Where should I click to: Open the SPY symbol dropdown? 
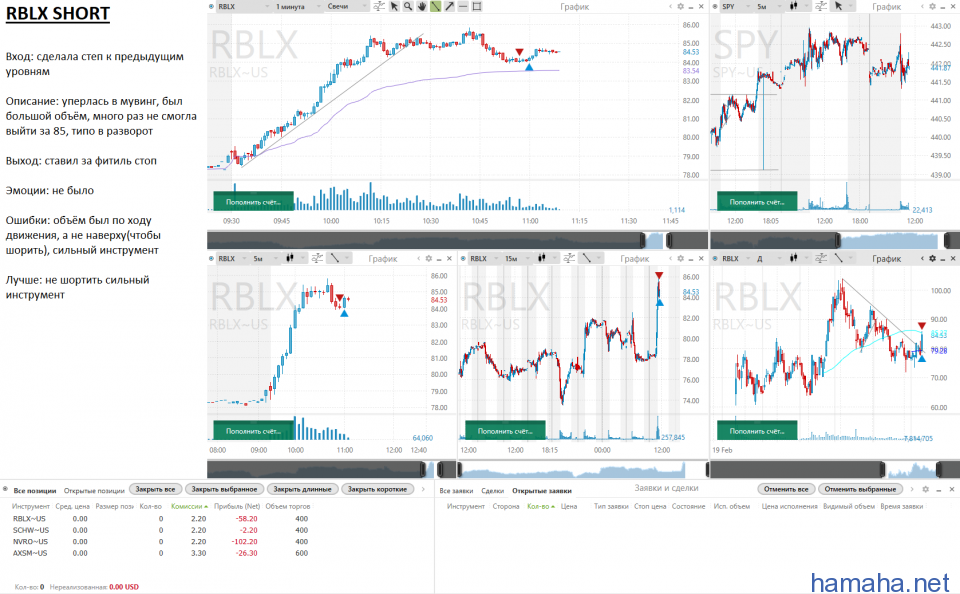click(x=737, y=7)
